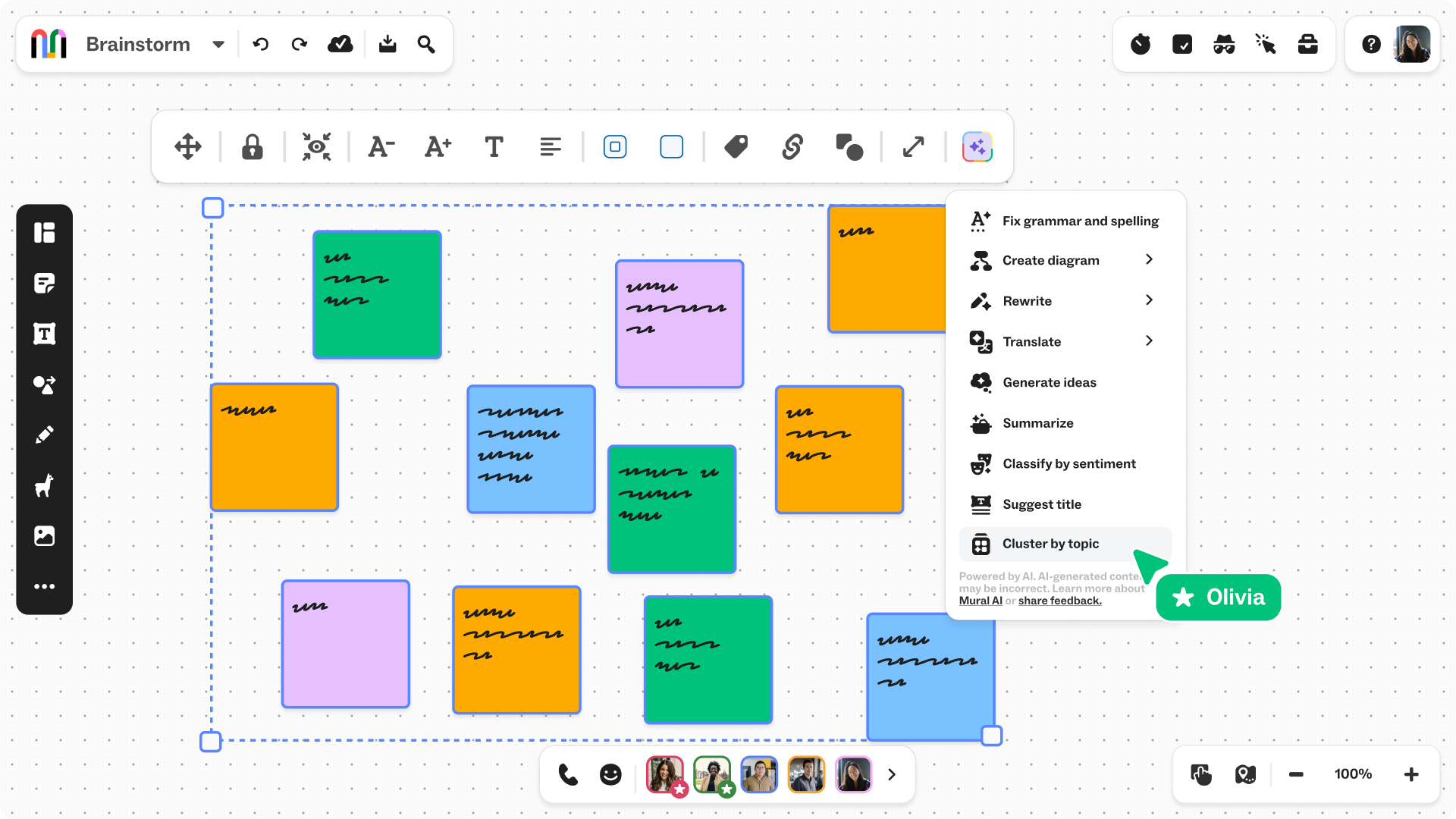
Task: Open the Brainstorm title dropdown arrow
Action: 218,45
